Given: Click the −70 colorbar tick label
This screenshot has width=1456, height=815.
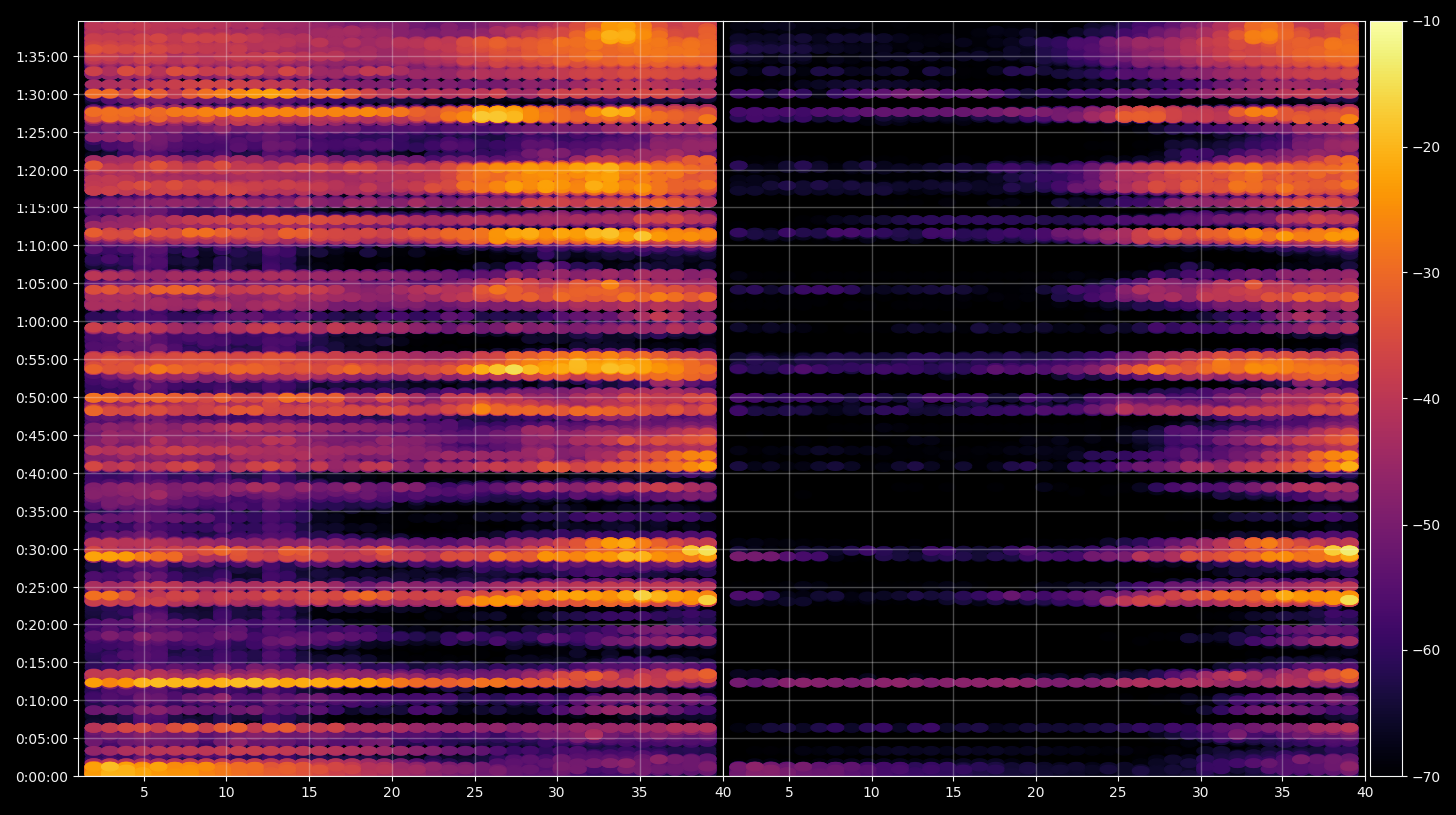Looking at the screenshot, I should coord(1426,777).
